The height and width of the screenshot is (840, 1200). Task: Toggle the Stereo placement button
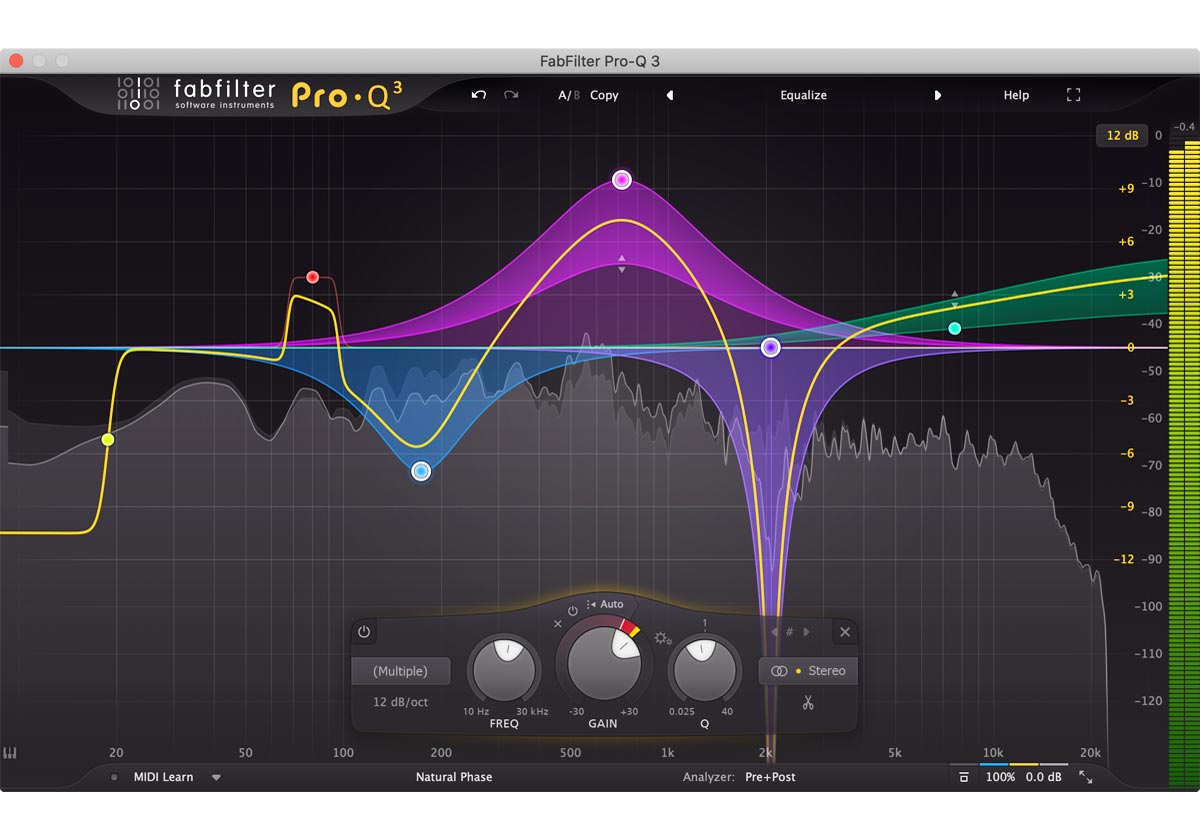point(808,671)
